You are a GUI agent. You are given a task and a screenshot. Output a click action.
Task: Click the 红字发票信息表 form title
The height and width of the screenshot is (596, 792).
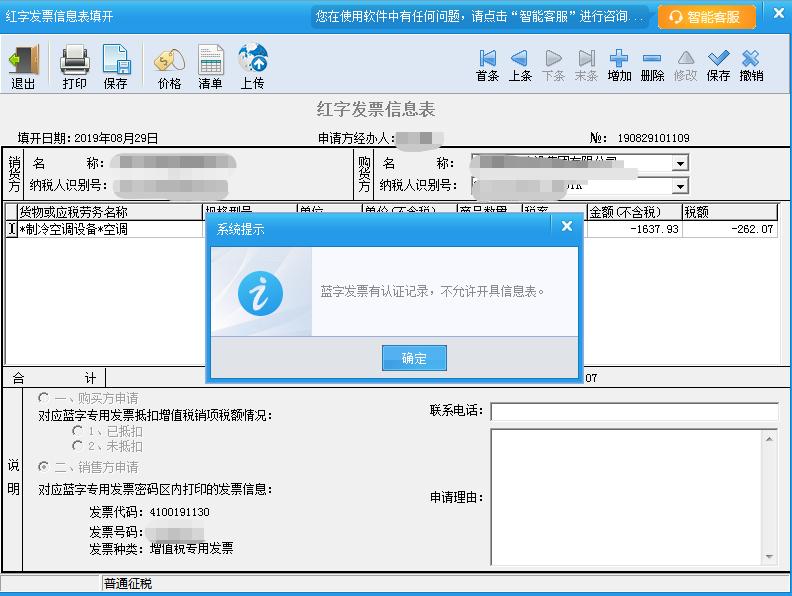click(x=376, y=109)
